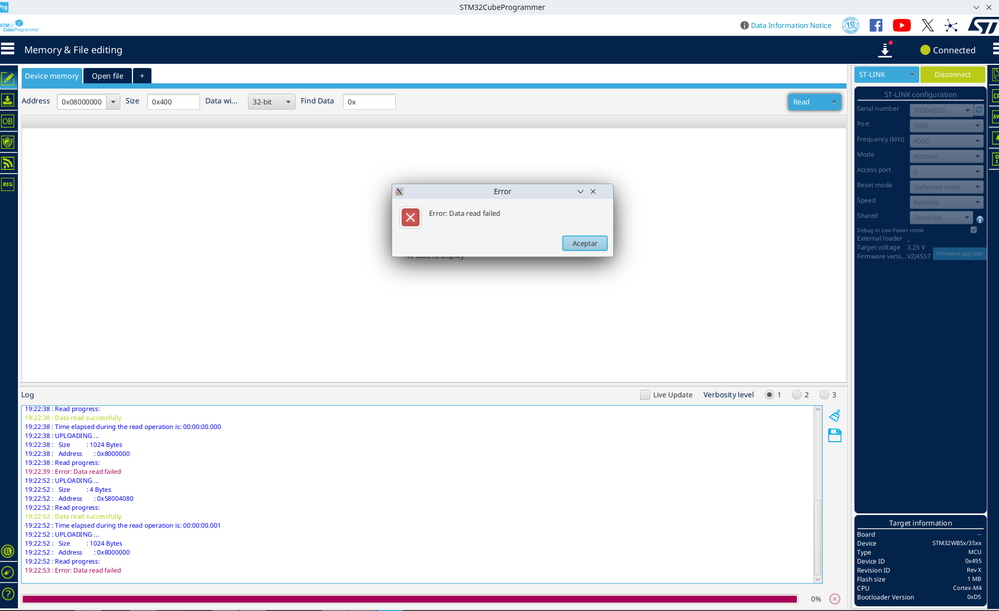The width and height of the screenshot is (999, 611).
Task: Open the shield security icon in left sidebar
Action: [8, 142]
